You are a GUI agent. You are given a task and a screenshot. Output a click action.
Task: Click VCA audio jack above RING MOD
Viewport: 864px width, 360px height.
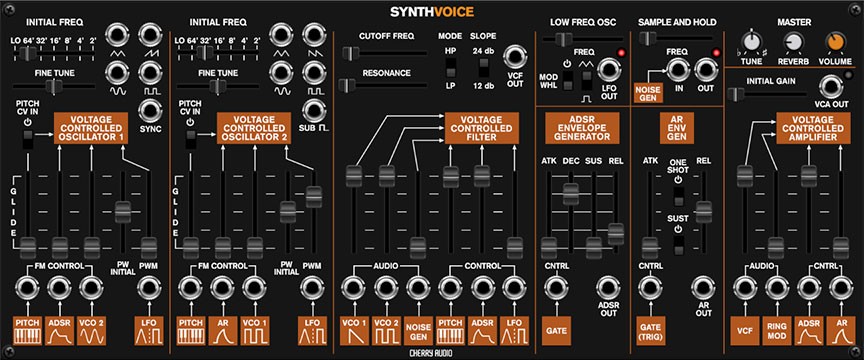click(776, 287)
